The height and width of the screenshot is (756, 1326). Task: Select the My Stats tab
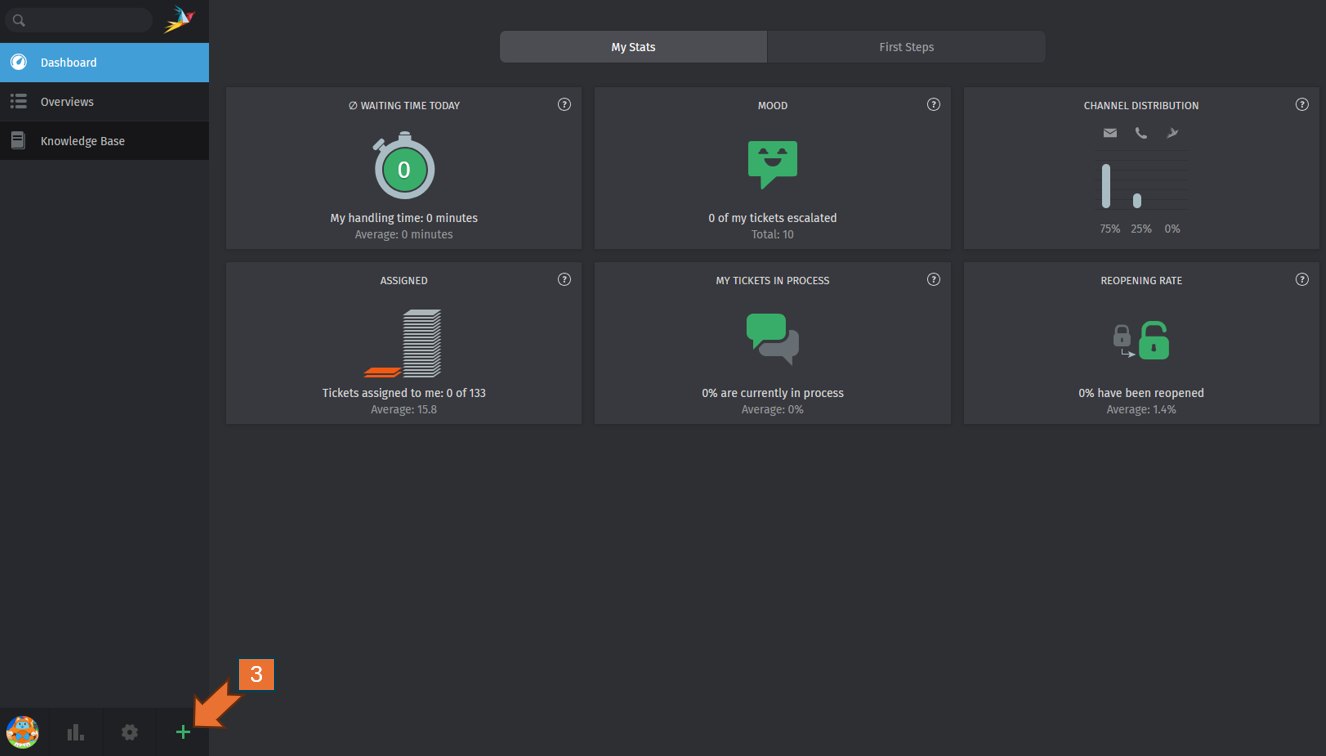[x=633, y=47]
